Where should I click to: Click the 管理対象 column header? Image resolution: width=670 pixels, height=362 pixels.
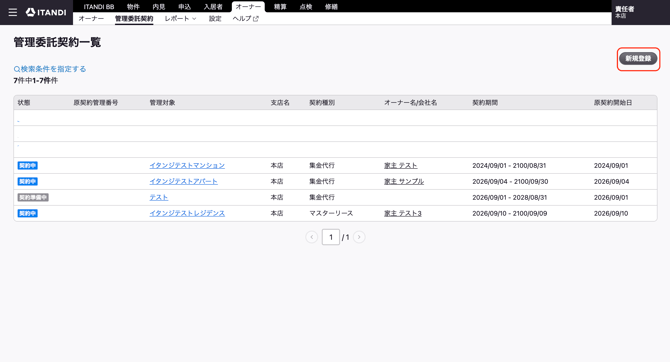click(162, 103)
